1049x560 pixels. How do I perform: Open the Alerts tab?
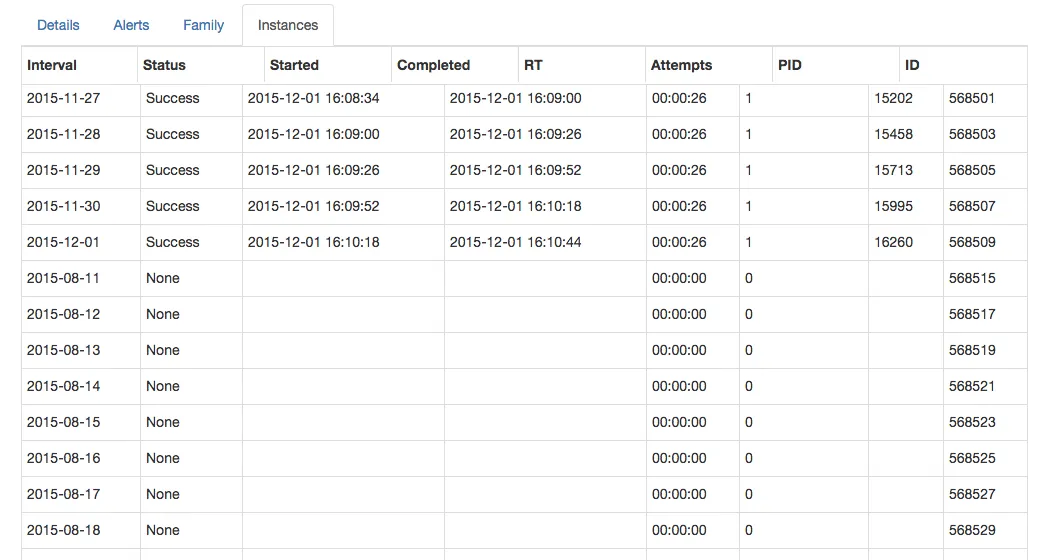131,25
